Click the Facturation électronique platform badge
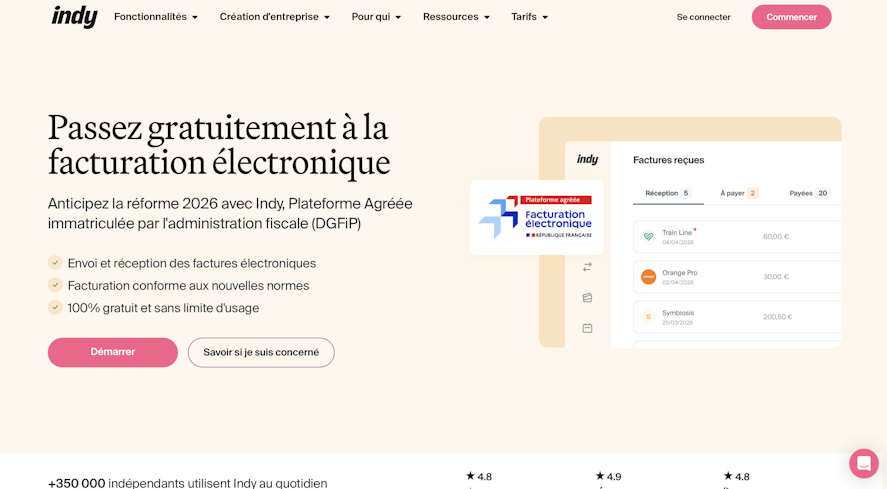Viewport: 887px width, 489px height. pyautogui.click(x=536, y=217)
